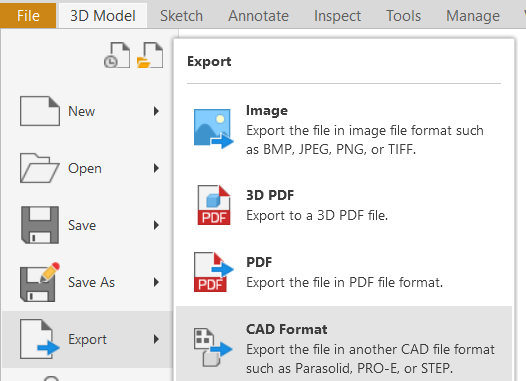Click 'as BMP, JPEG, PNG, or TIFF' text
526x381 pixels.
pyautogui.click(x=331, y=149)
